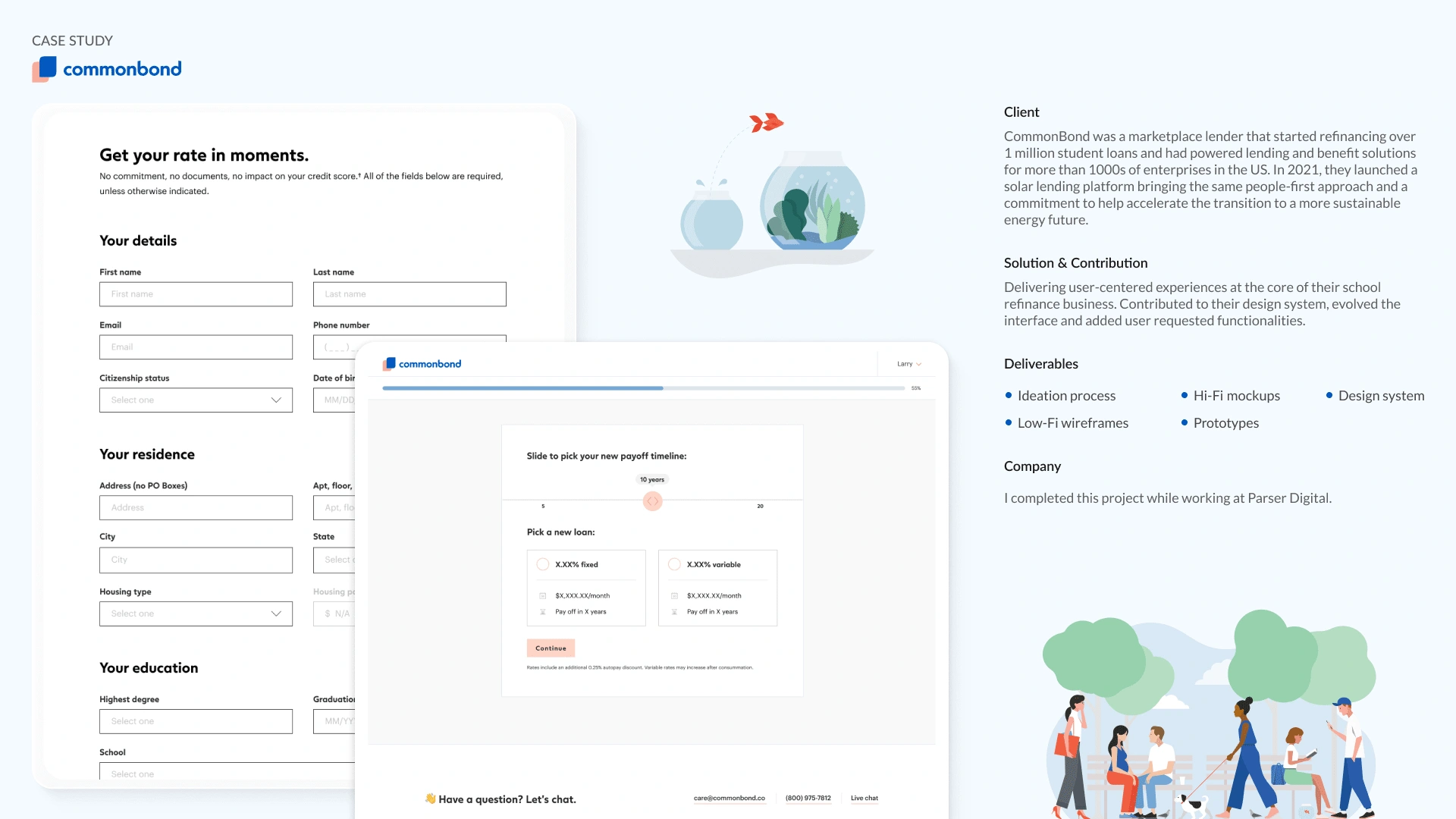Click the 'Low-Fi wireframes' deliverable
Image resolution: width=1456 pixels, height=819 pixels.
1073,423
